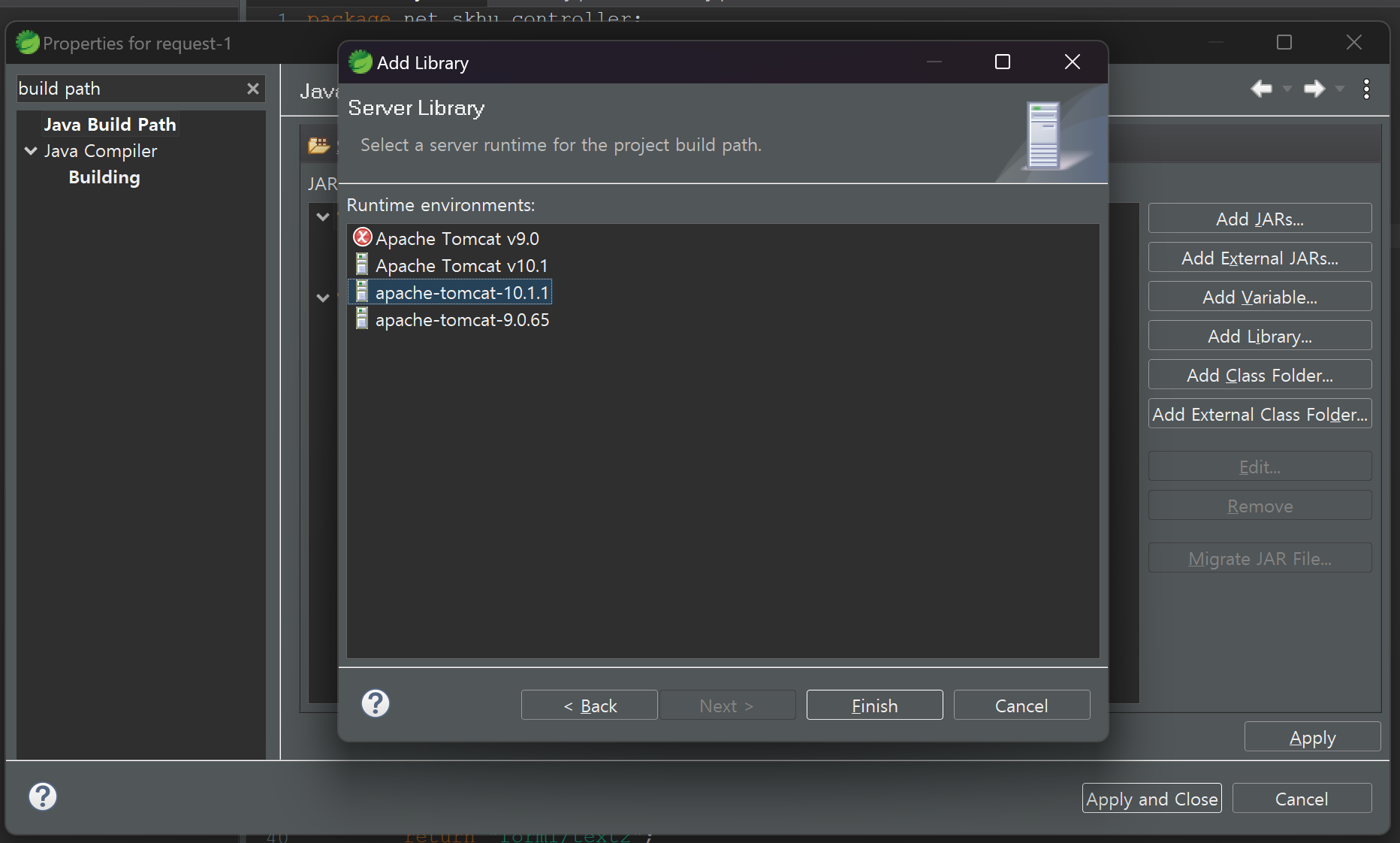Close the Properties for request-1 window

(x=1354, y=42)
